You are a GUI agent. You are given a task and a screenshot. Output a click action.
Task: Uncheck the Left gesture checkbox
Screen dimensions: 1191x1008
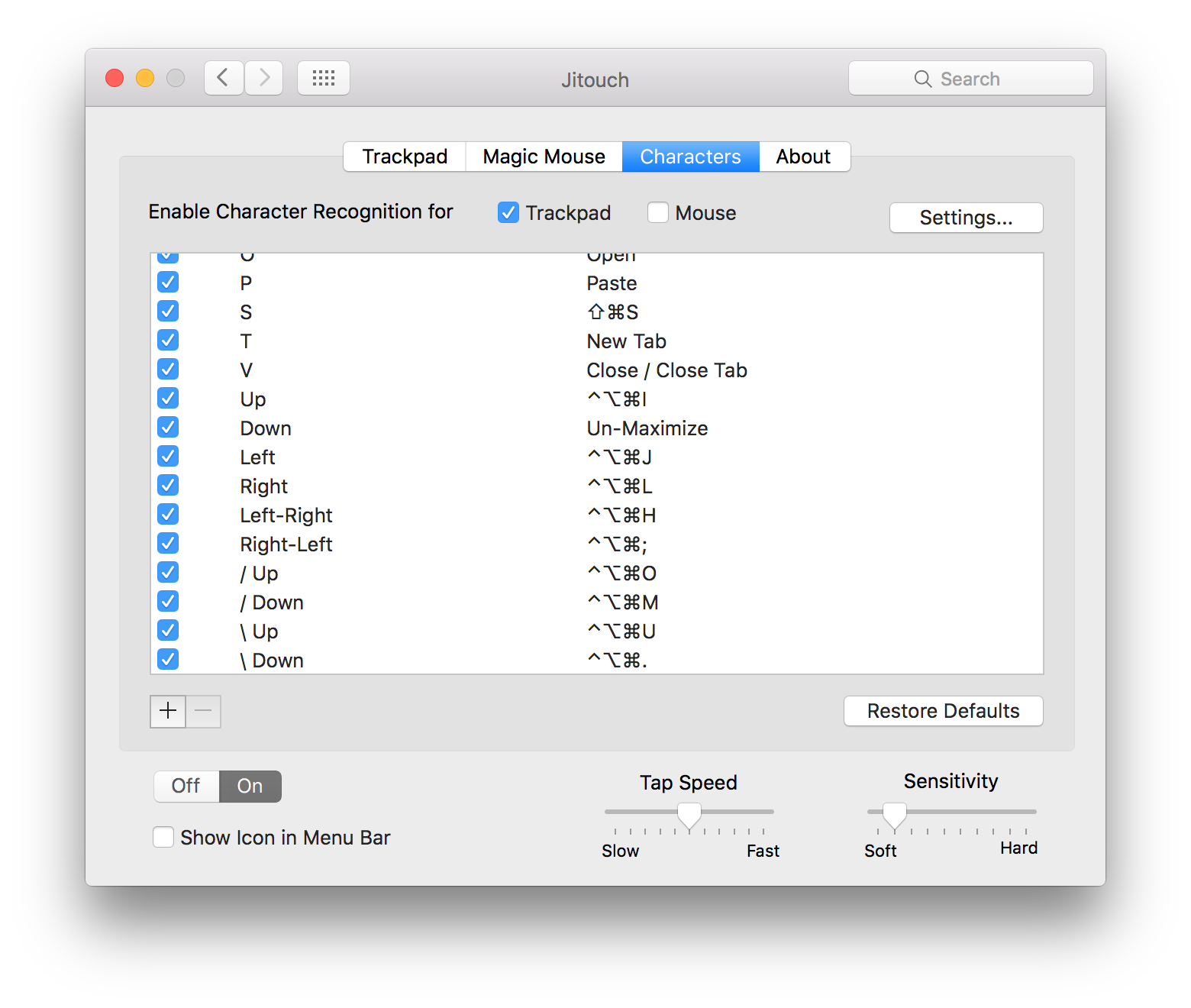click(x=168, y=457)
